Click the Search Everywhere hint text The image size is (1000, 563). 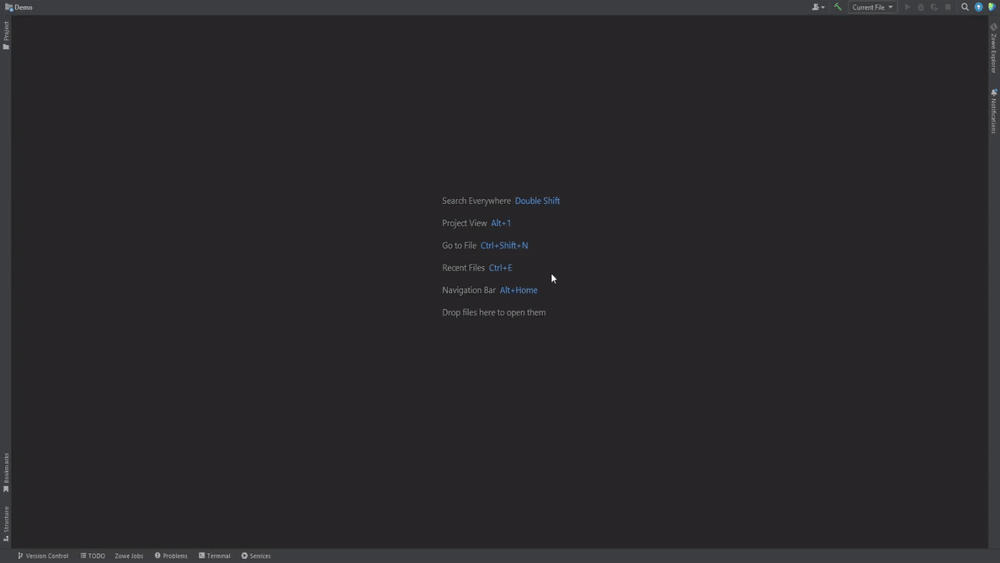(476, 201)
